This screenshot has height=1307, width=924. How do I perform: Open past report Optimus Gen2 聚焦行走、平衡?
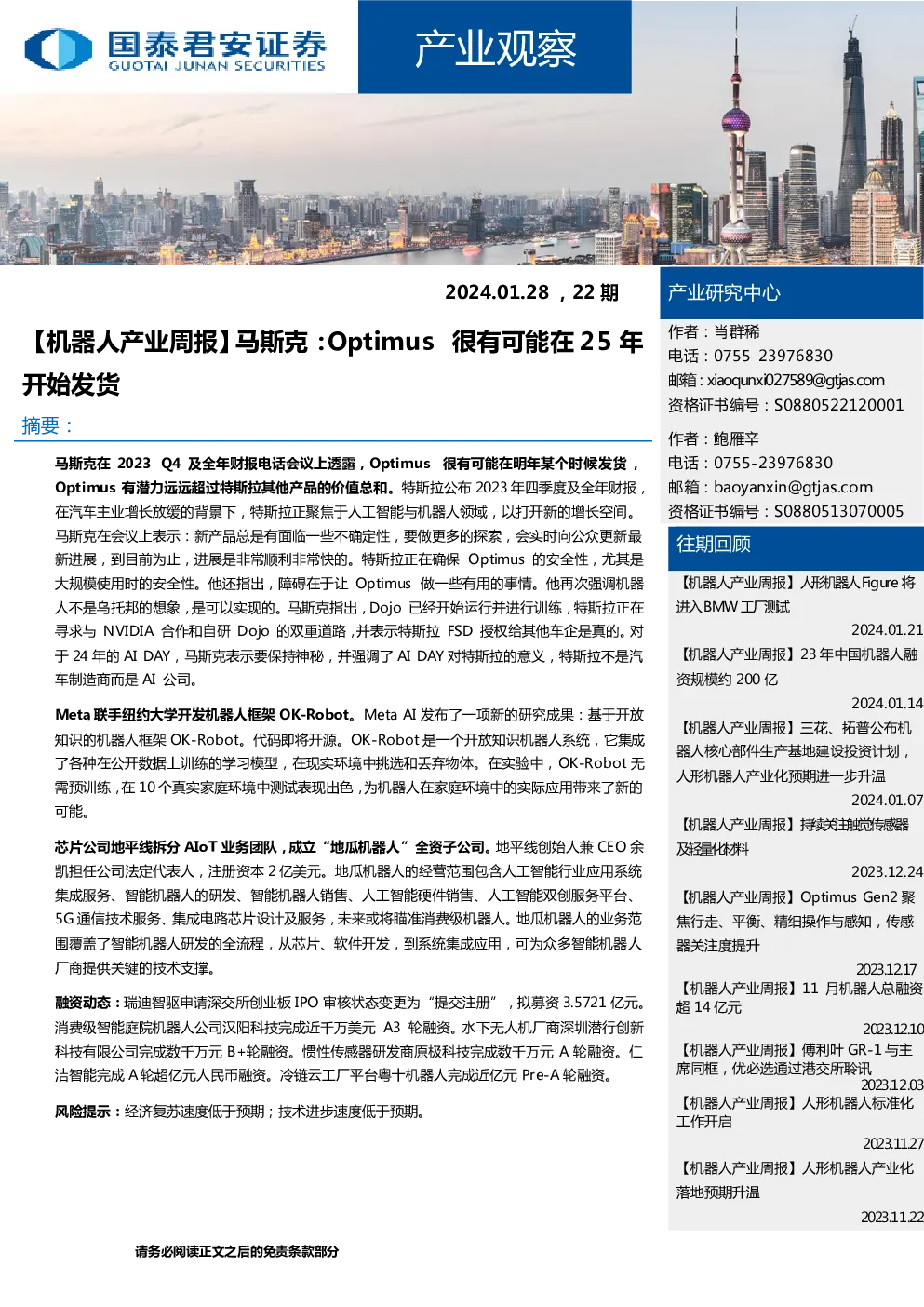(x=796, y=922)
